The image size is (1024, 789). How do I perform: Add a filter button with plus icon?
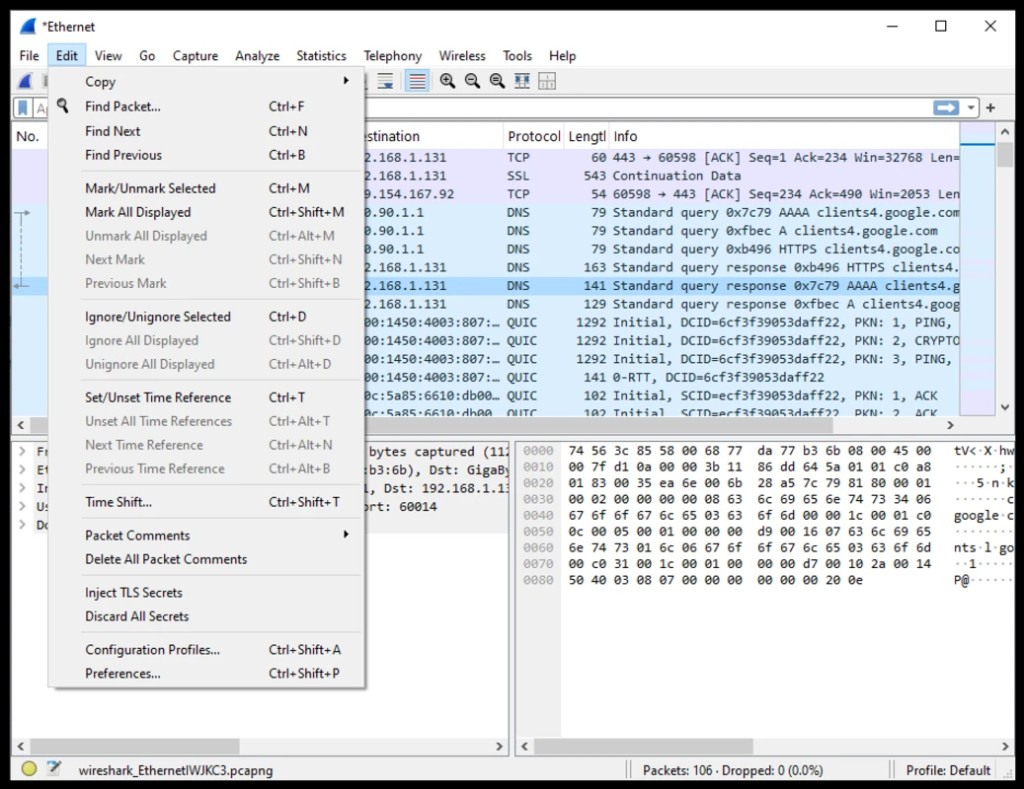coord(990,107)
